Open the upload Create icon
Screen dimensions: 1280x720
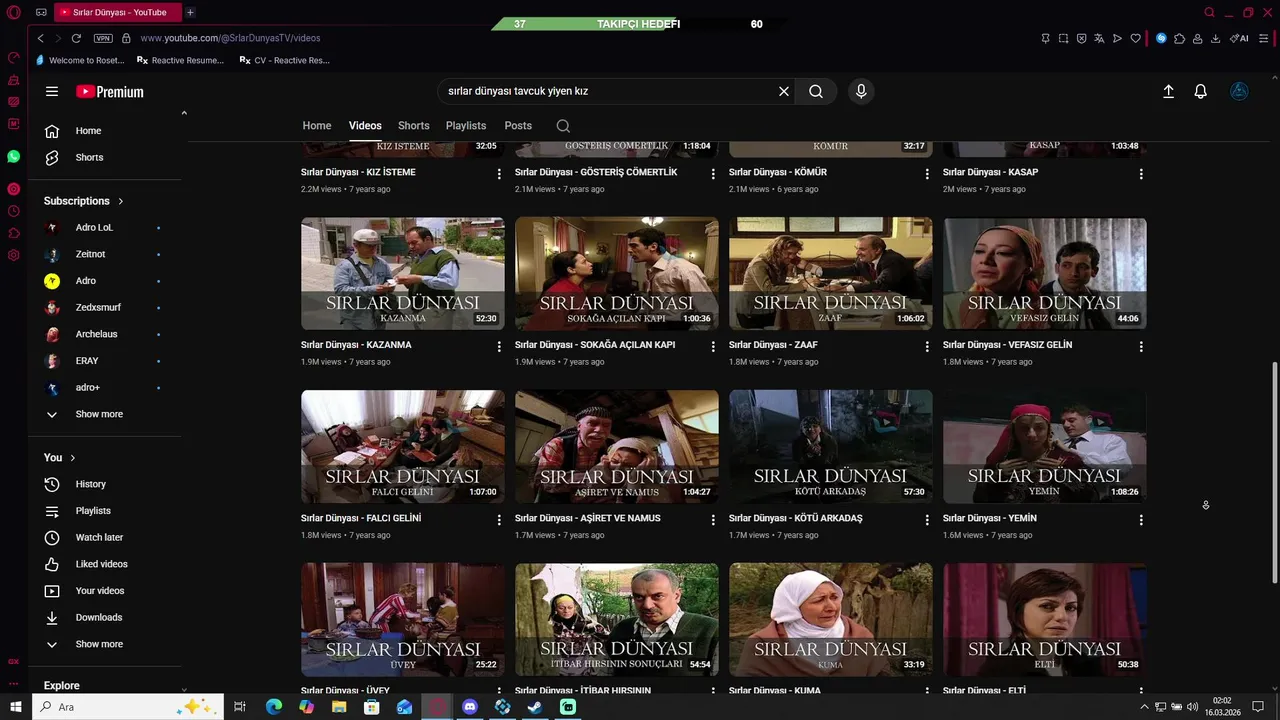[1168, 91]
